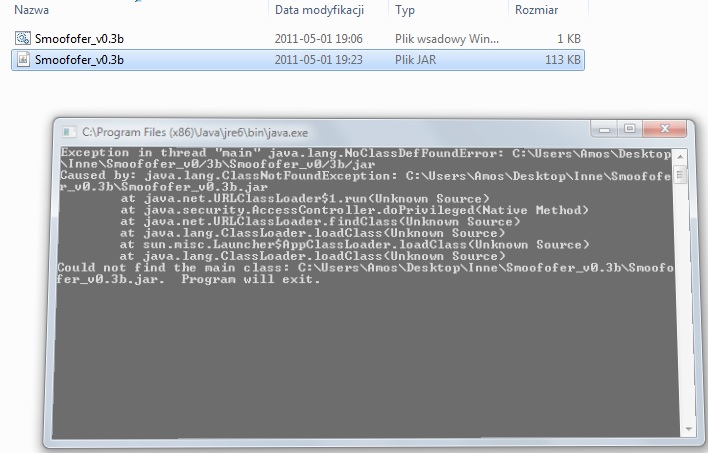Click the java.exe console title bar text
The width and height of the screenshot is (708, 453).
(x=195, y=132)
